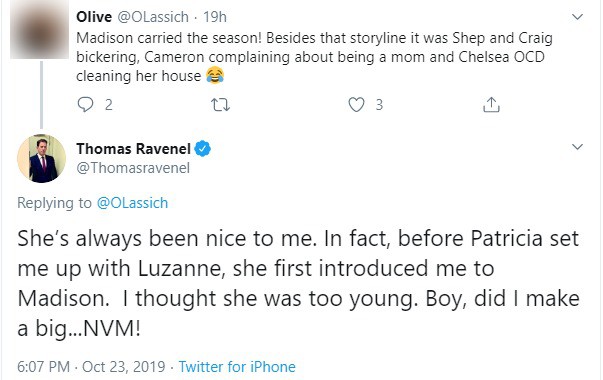This screenshot has height=380, width=603.
Task: Click the blue verified badge beside Thomas Ravenel
Action: (202, 149)
